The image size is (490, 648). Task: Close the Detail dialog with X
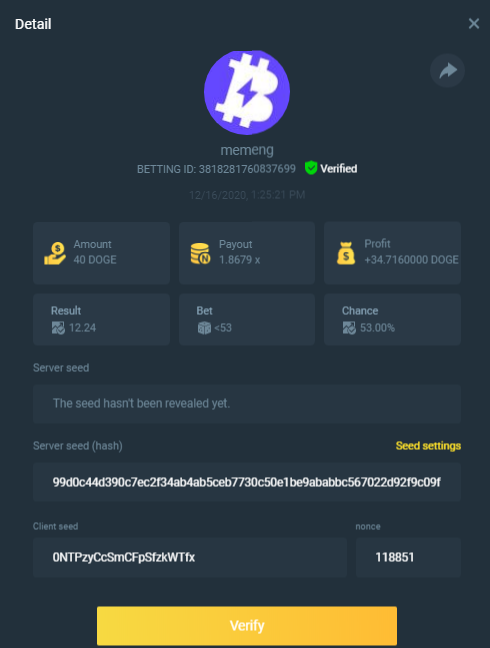pos(474,24)
